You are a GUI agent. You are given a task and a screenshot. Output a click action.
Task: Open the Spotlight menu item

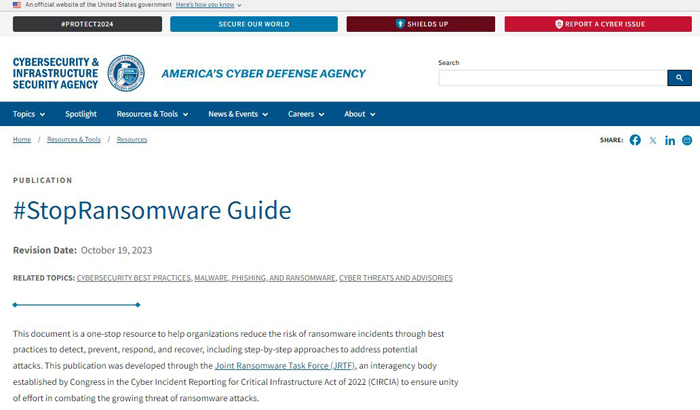[81, 114]
